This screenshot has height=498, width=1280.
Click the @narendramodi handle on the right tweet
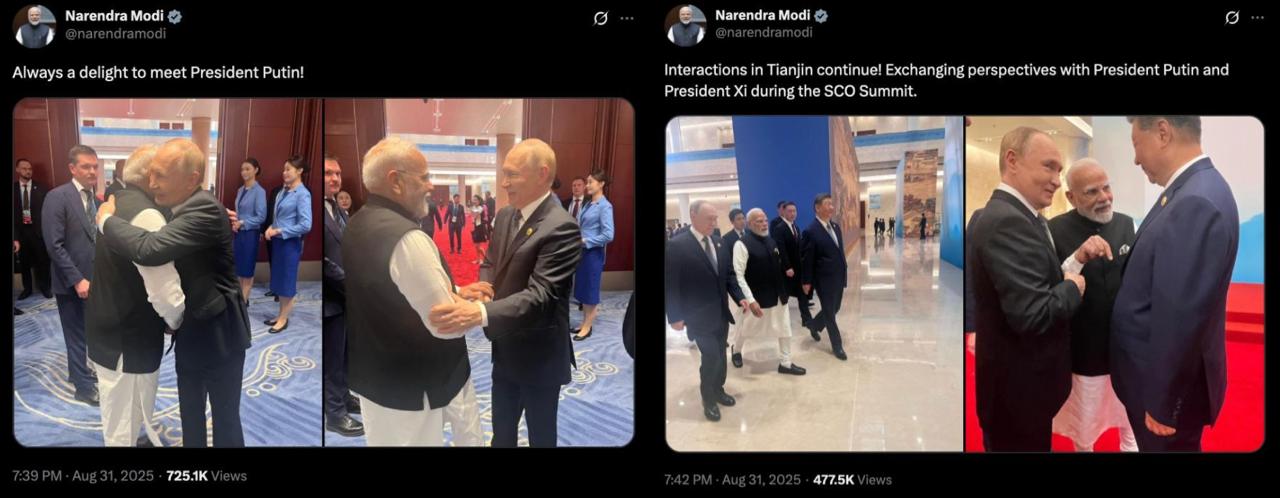(763, 33)
